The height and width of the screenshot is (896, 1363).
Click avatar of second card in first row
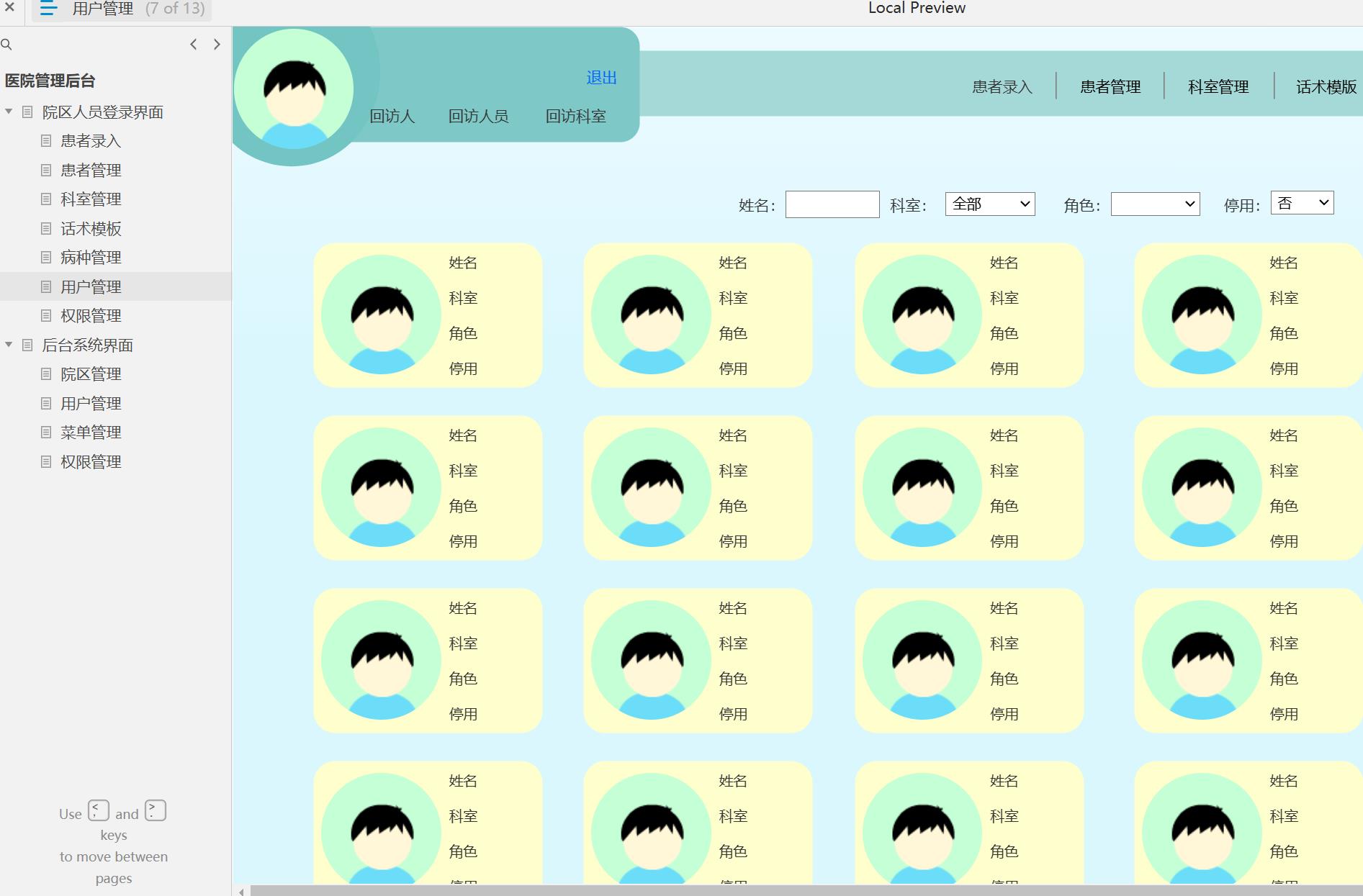pyautogui.click(x=652, y=314)
